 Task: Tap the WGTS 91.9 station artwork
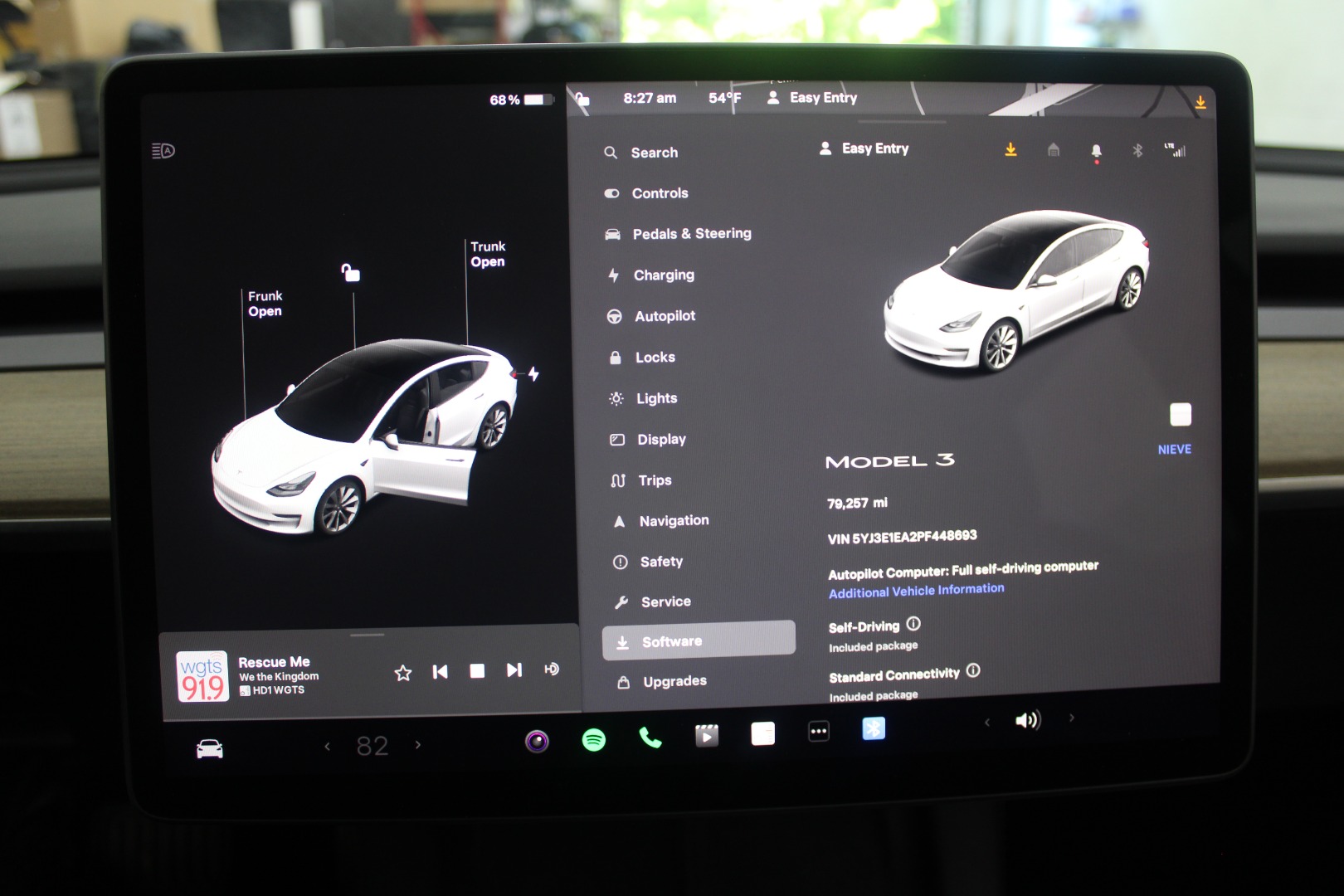(202, 676)
